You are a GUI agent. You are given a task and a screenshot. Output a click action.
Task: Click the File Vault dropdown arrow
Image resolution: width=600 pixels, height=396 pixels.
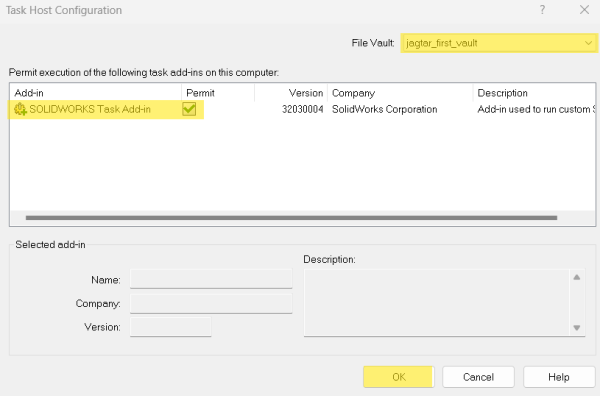coord(589,43)
